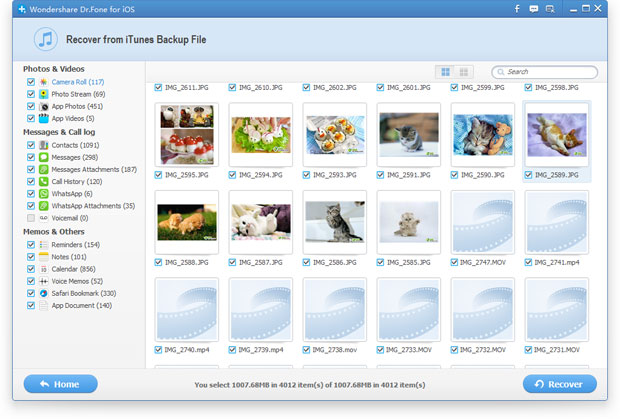Click the Voice Memos waveform icon

(43, 281)
